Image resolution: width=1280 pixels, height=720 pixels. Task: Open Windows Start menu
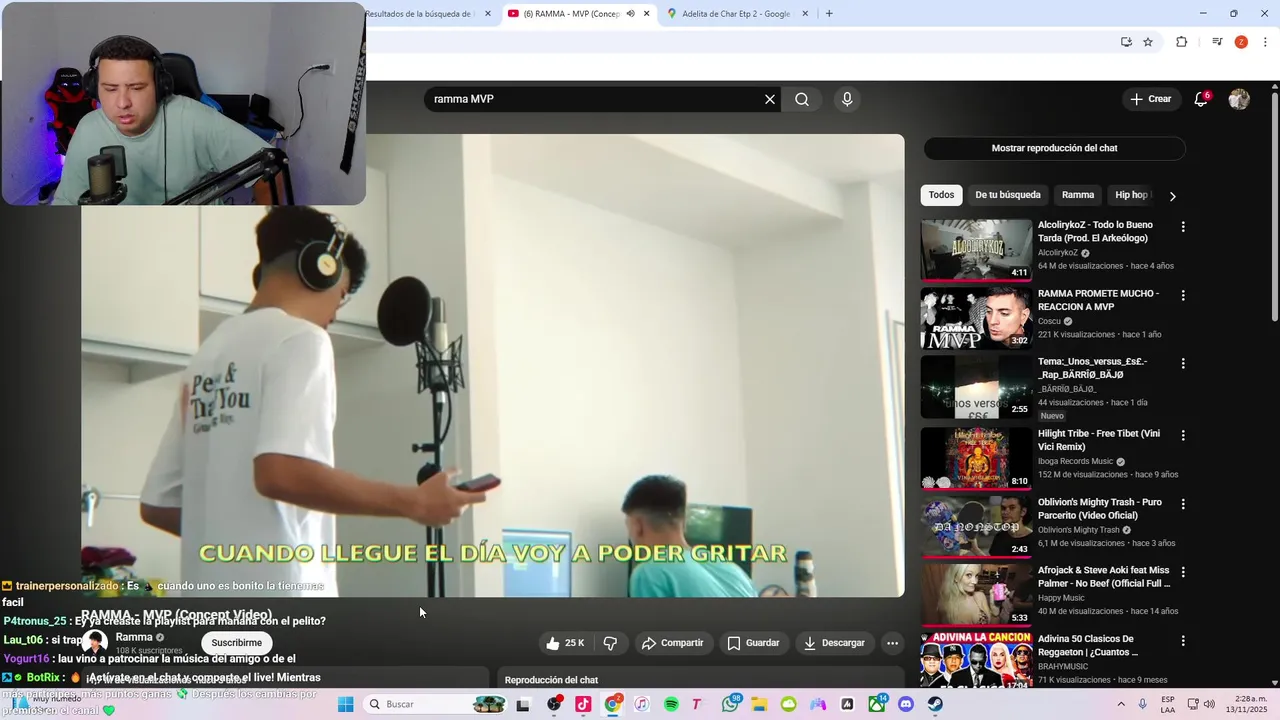tap(346, 704)
